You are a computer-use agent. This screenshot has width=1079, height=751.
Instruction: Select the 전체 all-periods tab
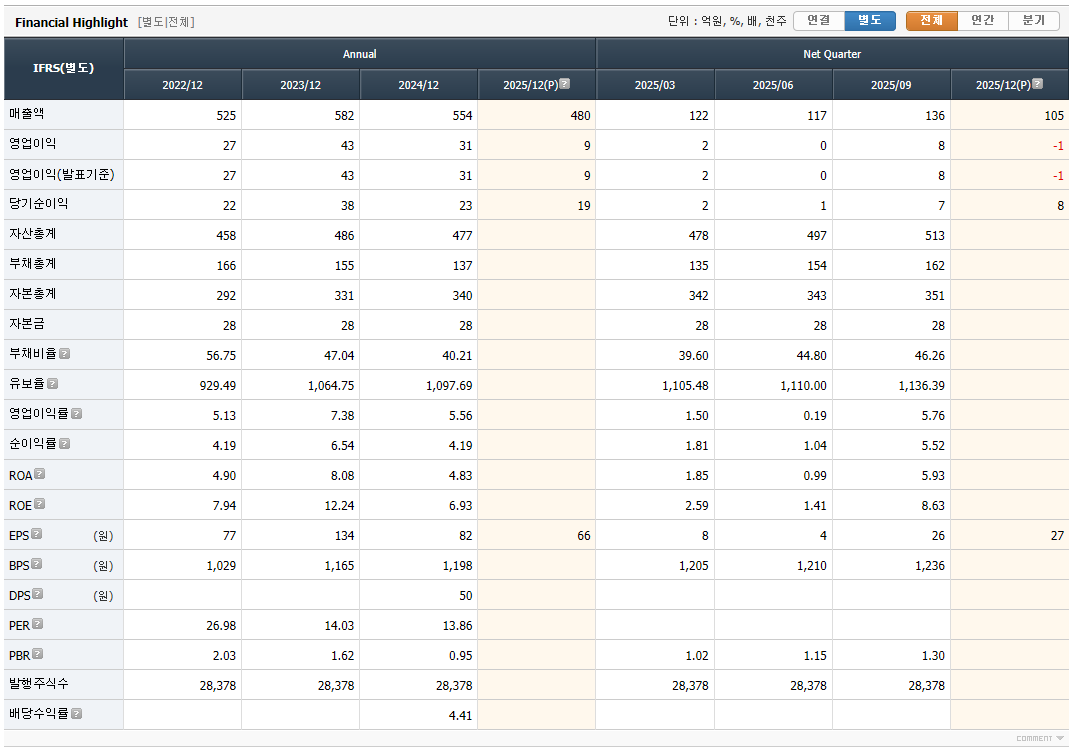[932, 21]
